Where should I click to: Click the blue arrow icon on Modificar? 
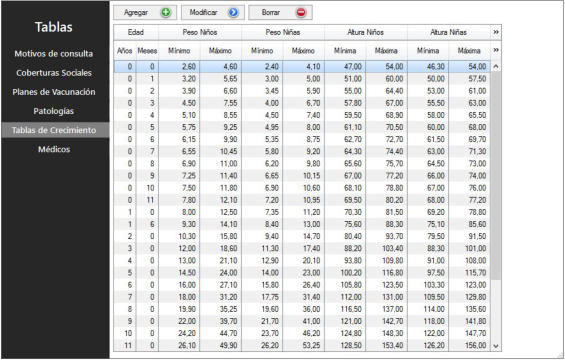(233, 13)
